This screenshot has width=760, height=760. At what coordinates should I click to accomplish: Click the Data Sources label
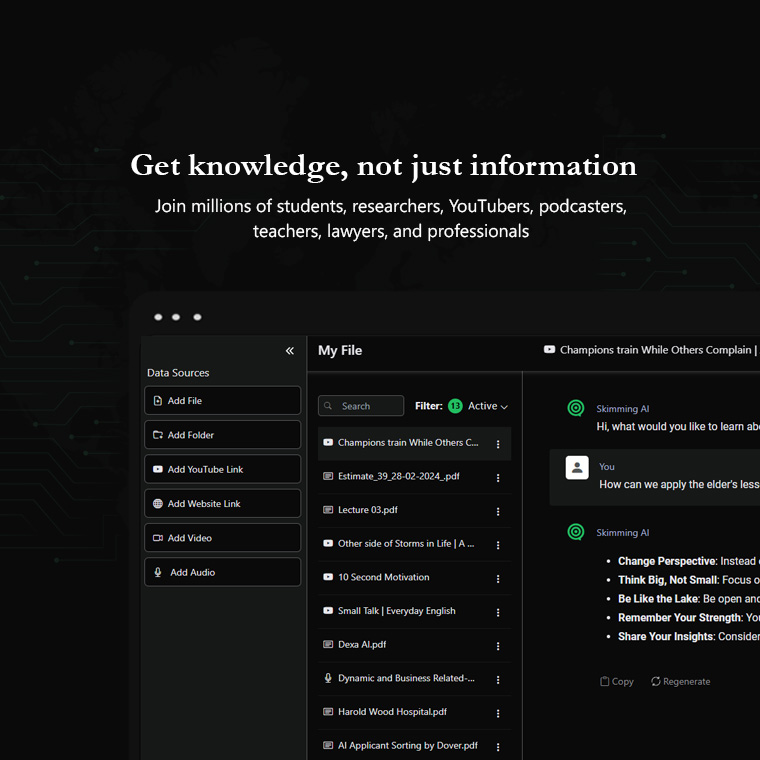click(x=178, y=373)
